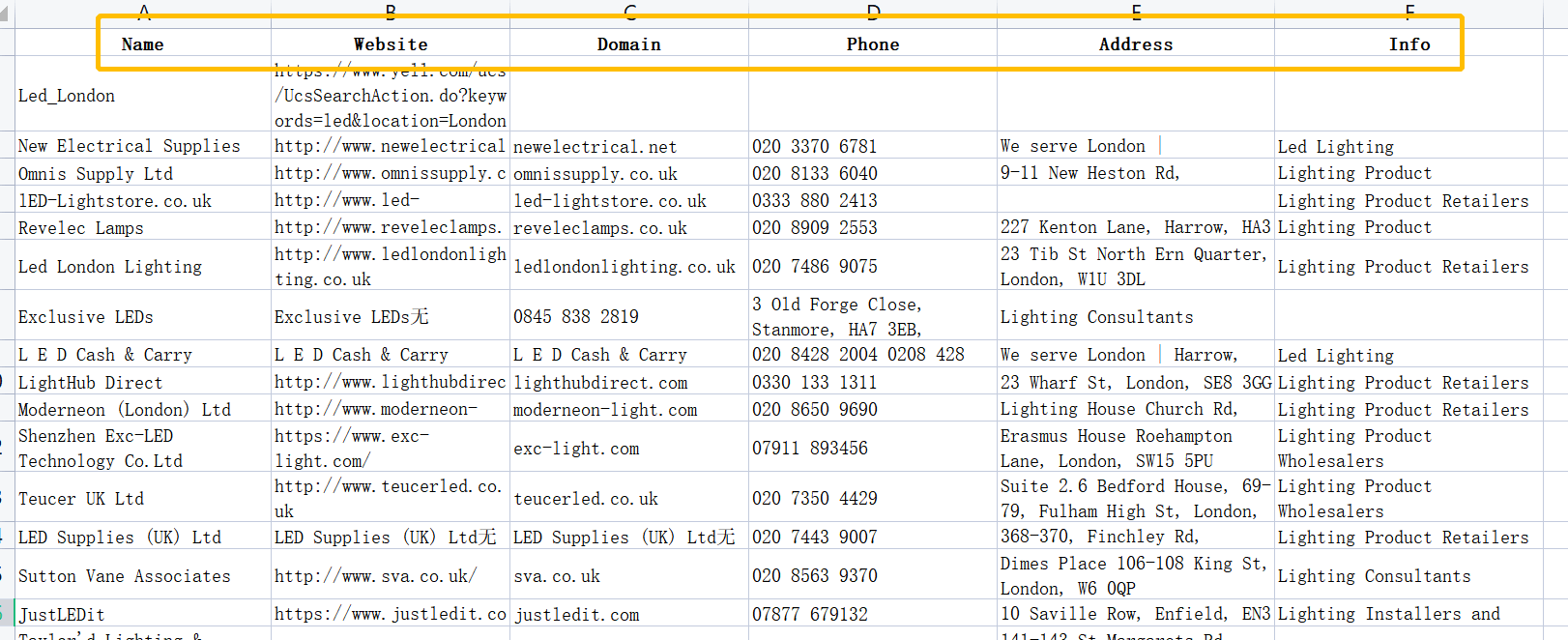Select phone number 020 3370 6781
This screenshot has width=1568, height=640.
[x=873, y=146]
